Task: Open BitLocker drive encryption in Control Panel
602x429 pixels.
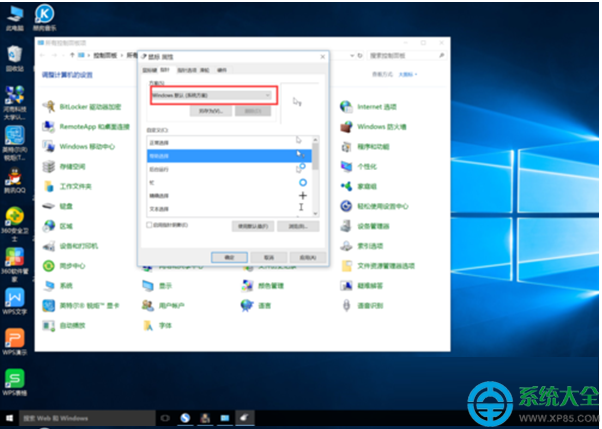Action: pyautogui.click(x=82, y=107)
